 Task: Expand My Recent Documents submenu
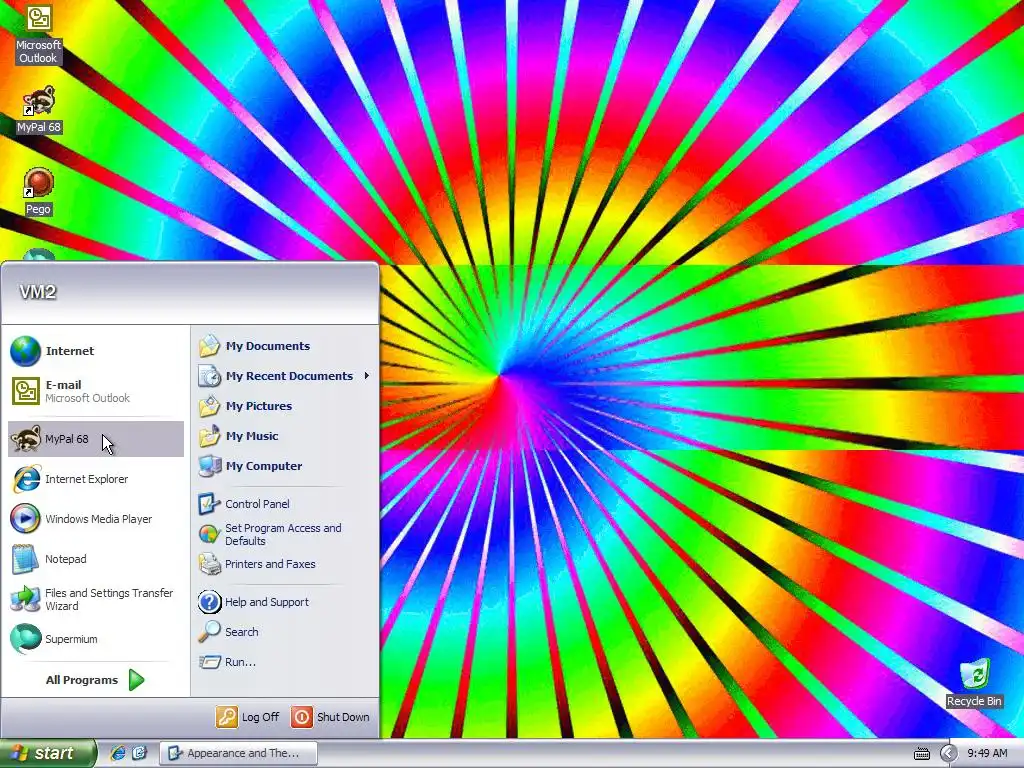click(285, 376)
